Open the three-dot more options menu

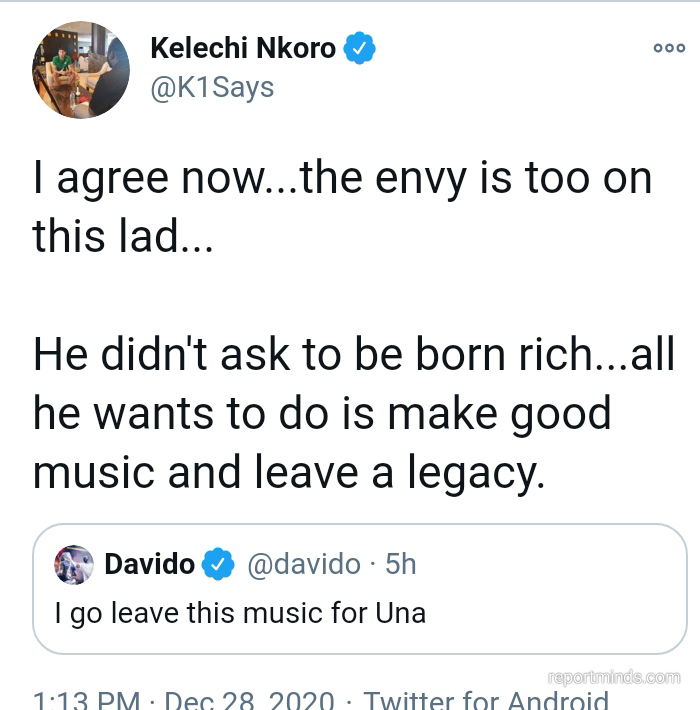point(668,48)
